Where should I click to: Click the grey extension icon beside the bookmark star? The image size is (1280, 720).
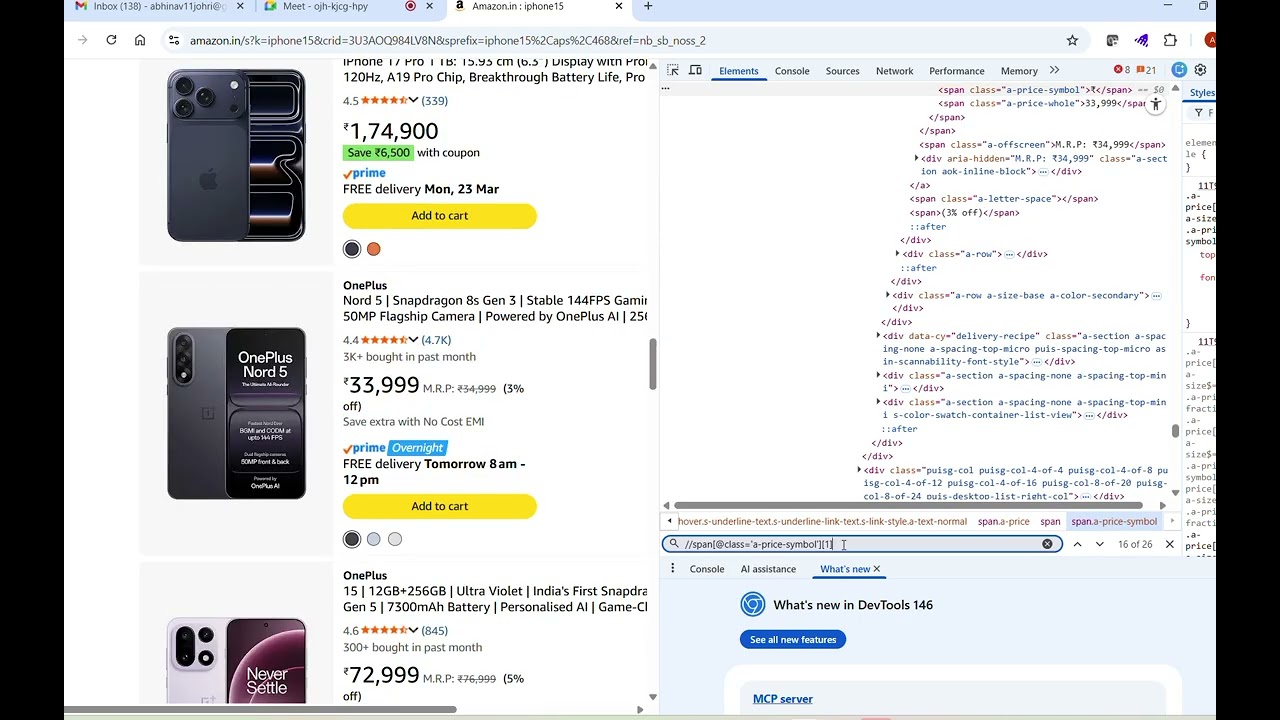1112,40
